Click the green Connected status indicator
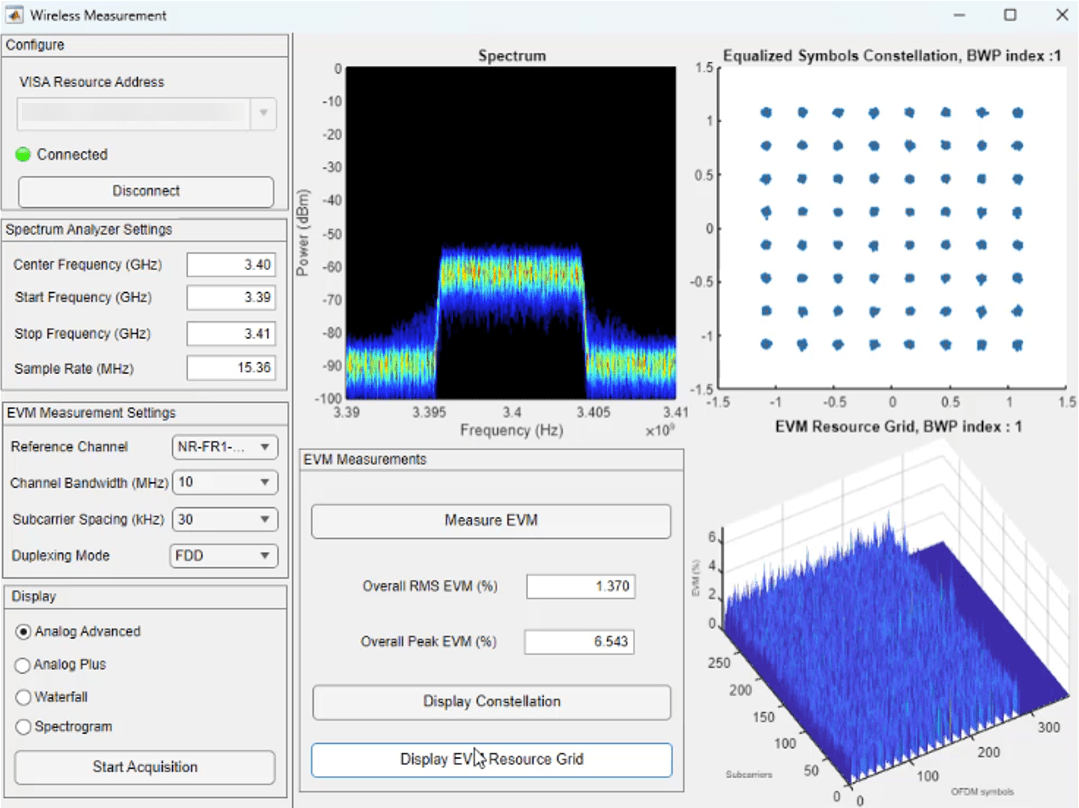The width and height of the screenshot is (1079, 808). [x=22, y=154]
